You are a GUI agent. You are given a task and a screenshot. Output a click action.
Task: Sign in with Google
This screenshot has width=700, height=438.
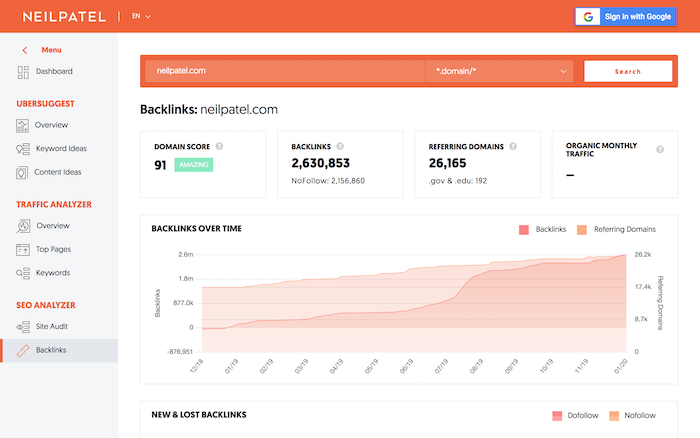pos(625,17)
